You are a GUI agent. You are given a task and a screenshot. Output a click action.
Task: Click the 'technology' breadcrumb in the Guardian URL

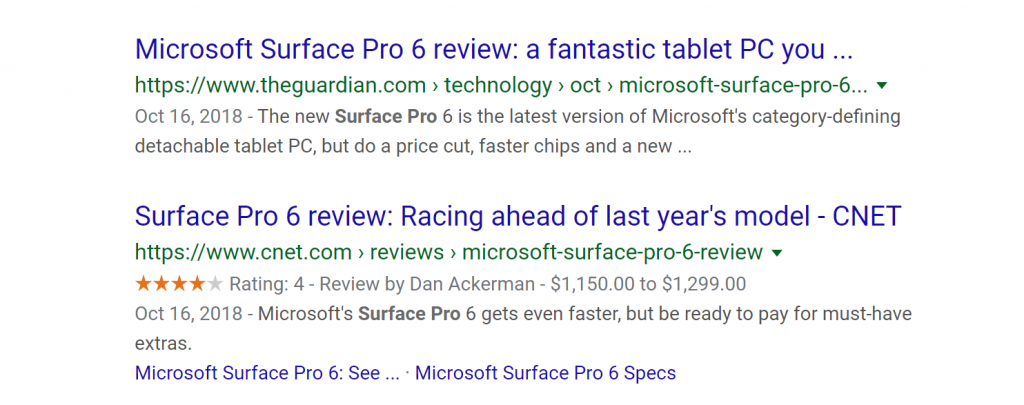click(x=498, y=85)
